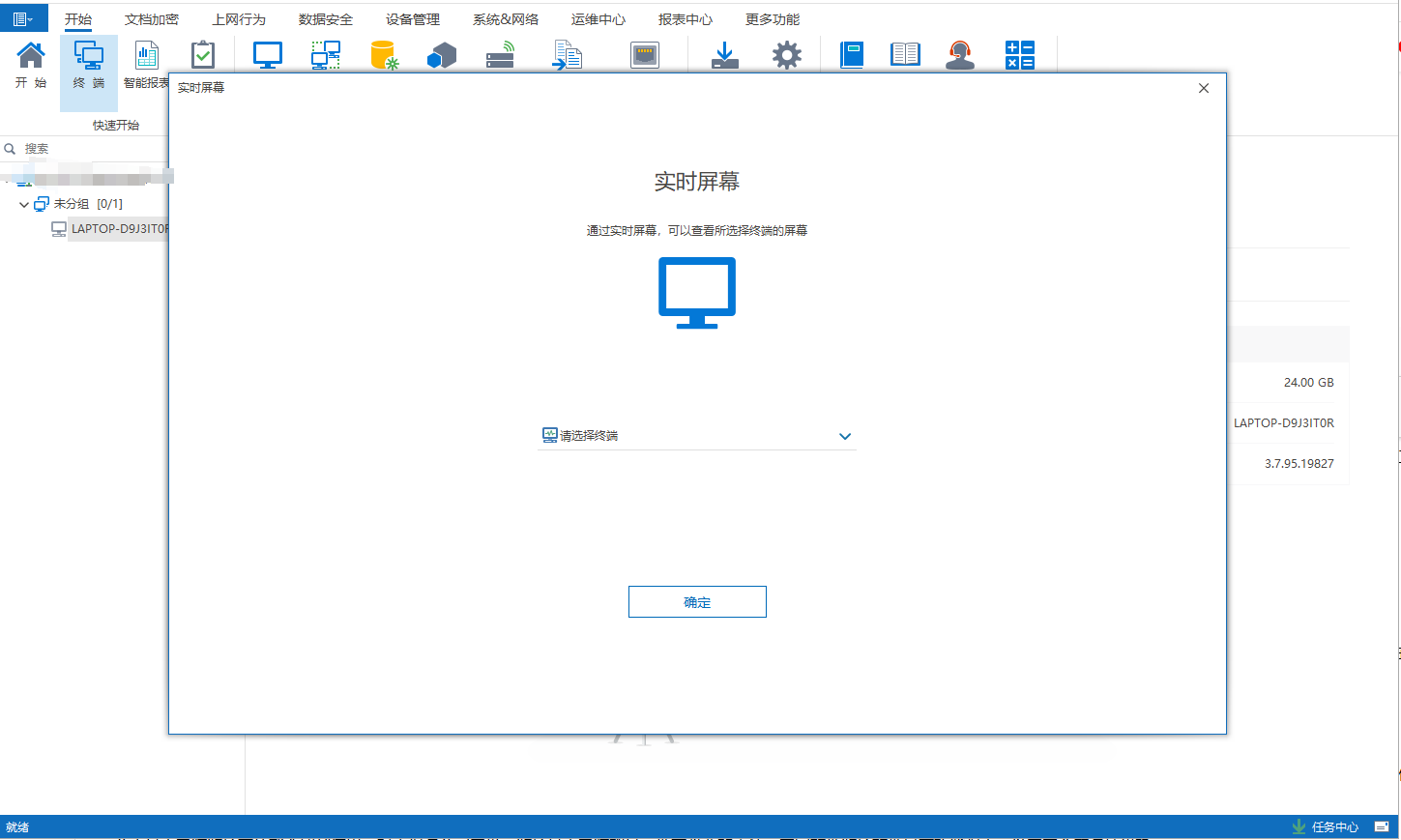The width and height of the screenshot is (1401, 840).
Task: Click the 搜索 search input field
Action: pos(95,149)
